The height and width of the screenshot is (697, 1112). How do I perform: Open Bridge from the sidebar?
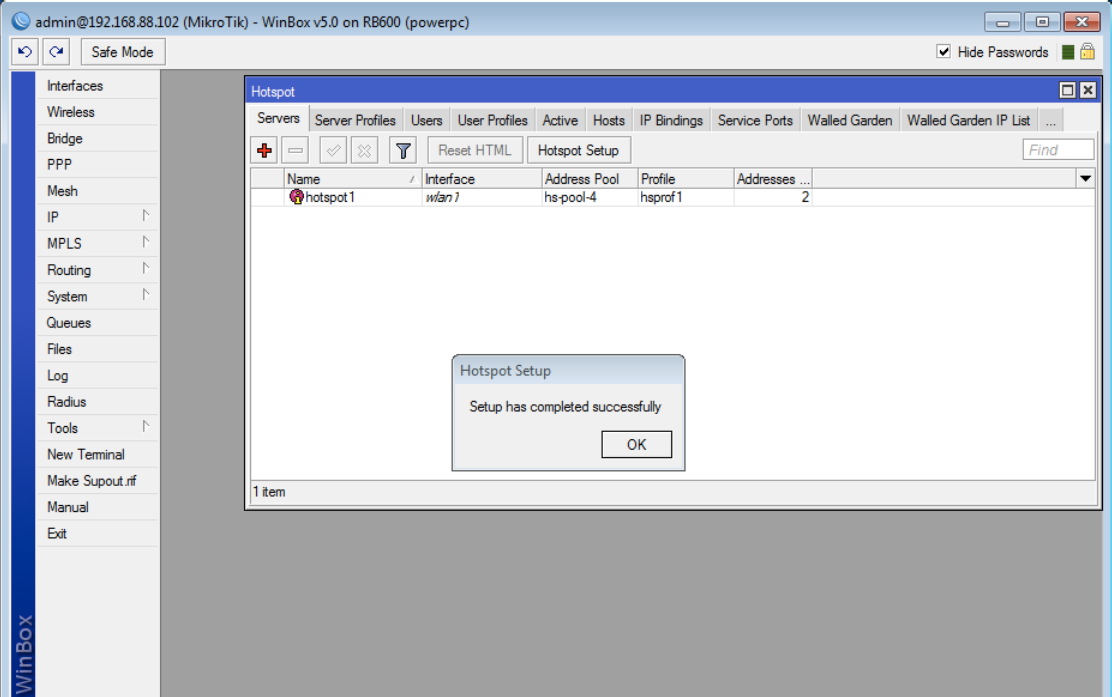[x=96, y=138]
